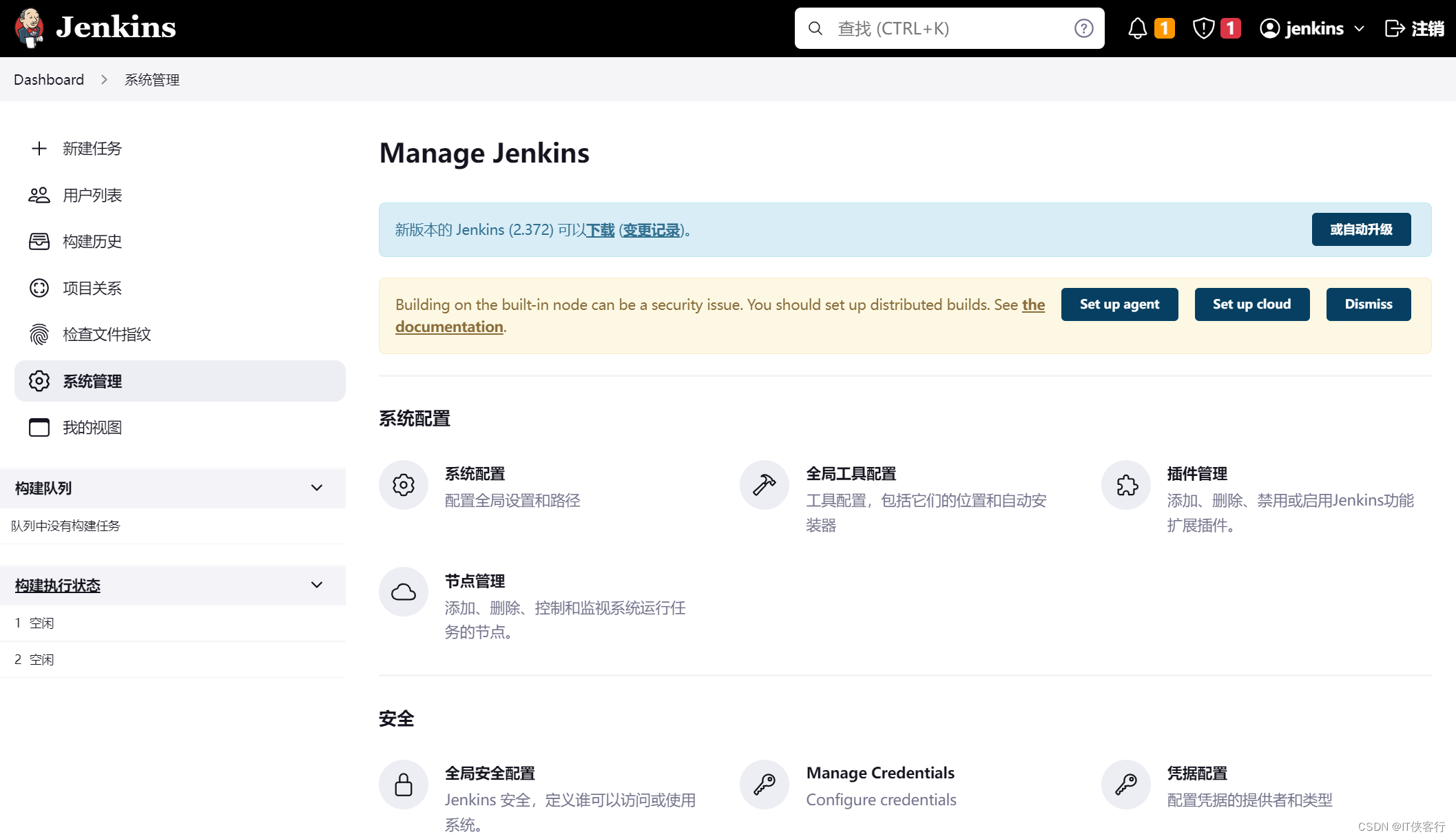
Task: Click the system configuration gear icon
Action: [x=404, y=485]
